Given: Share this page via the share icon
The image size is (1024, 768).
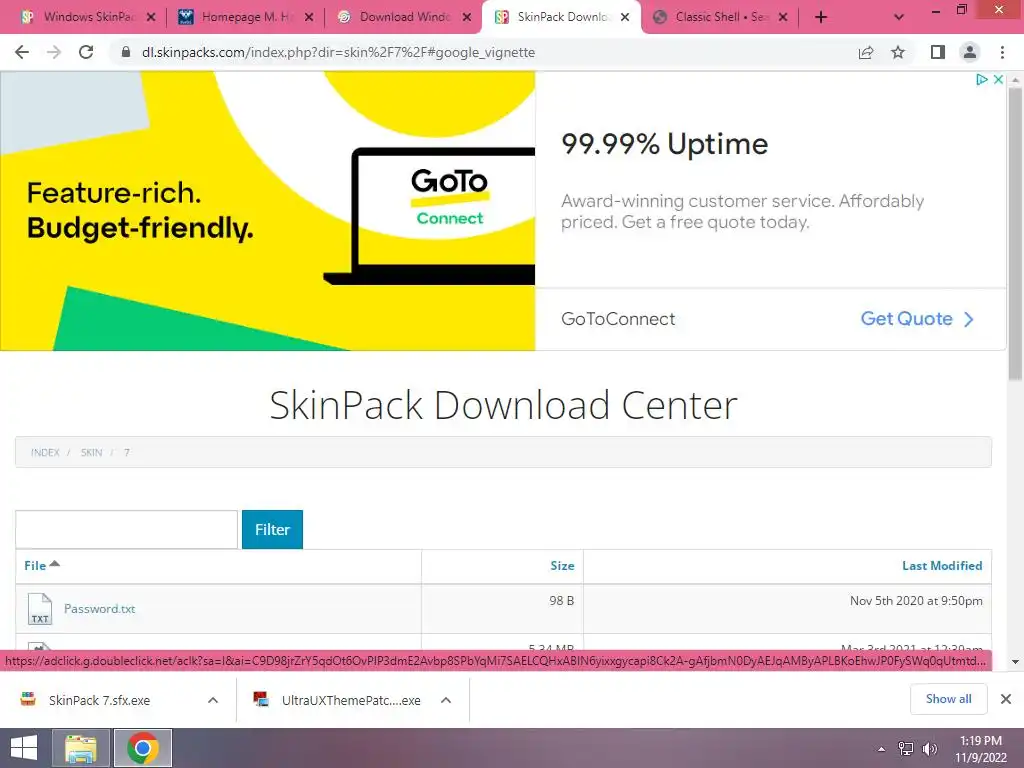Looking at the screenshot, I should pyautogui.click(x=866, y=52).
